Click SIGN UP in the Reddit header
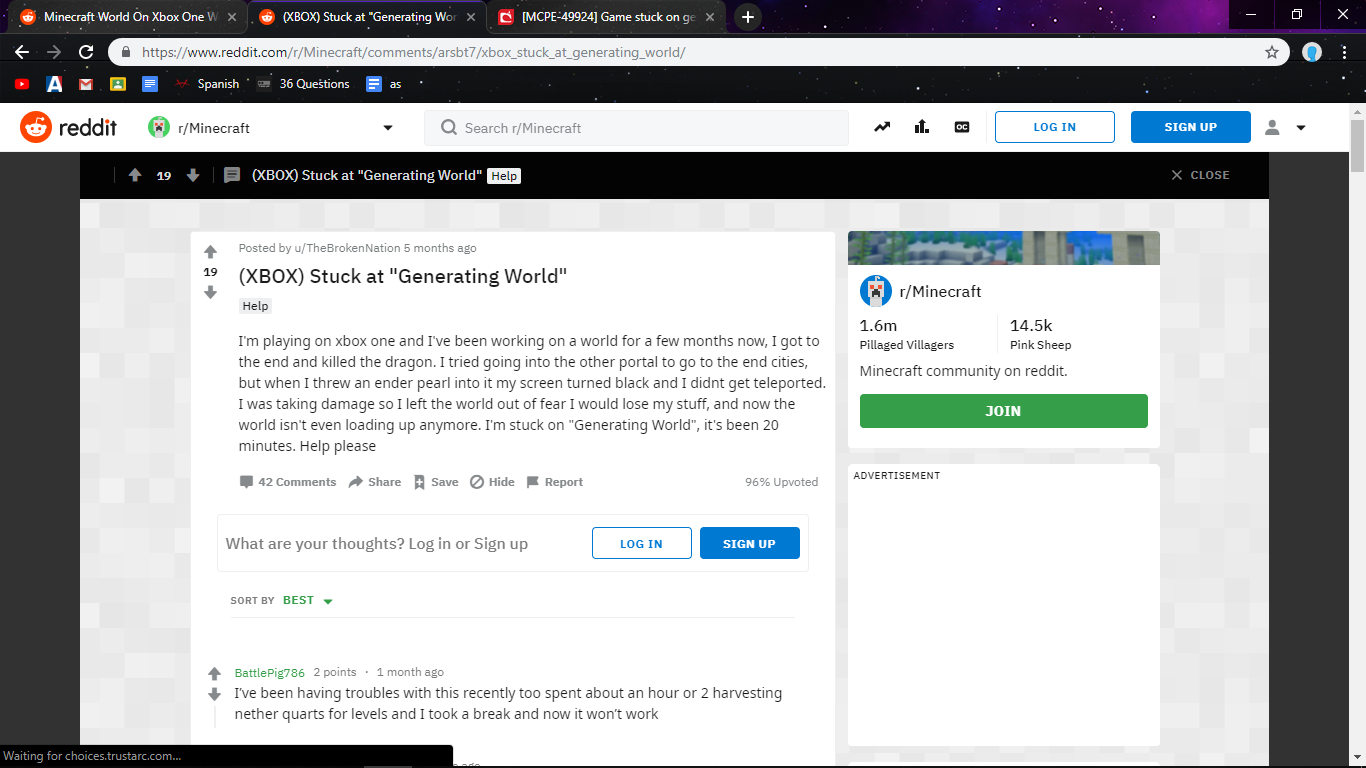This screenshot has height=768, width=1366. (1191, 127)
